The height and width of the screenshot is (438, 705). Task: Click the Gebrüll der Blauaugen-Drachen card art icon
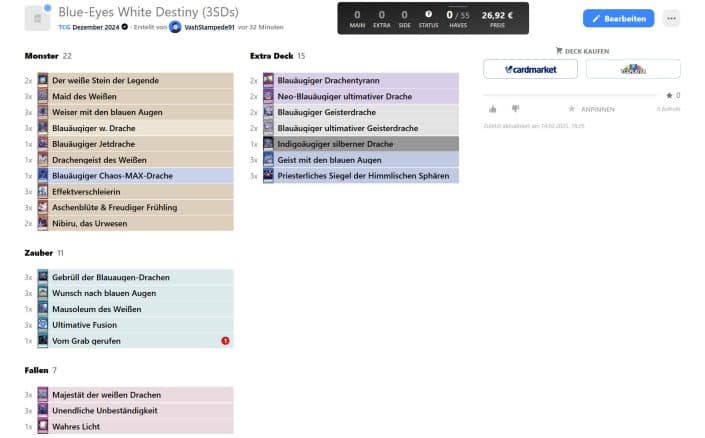click(x=43, y=277)
